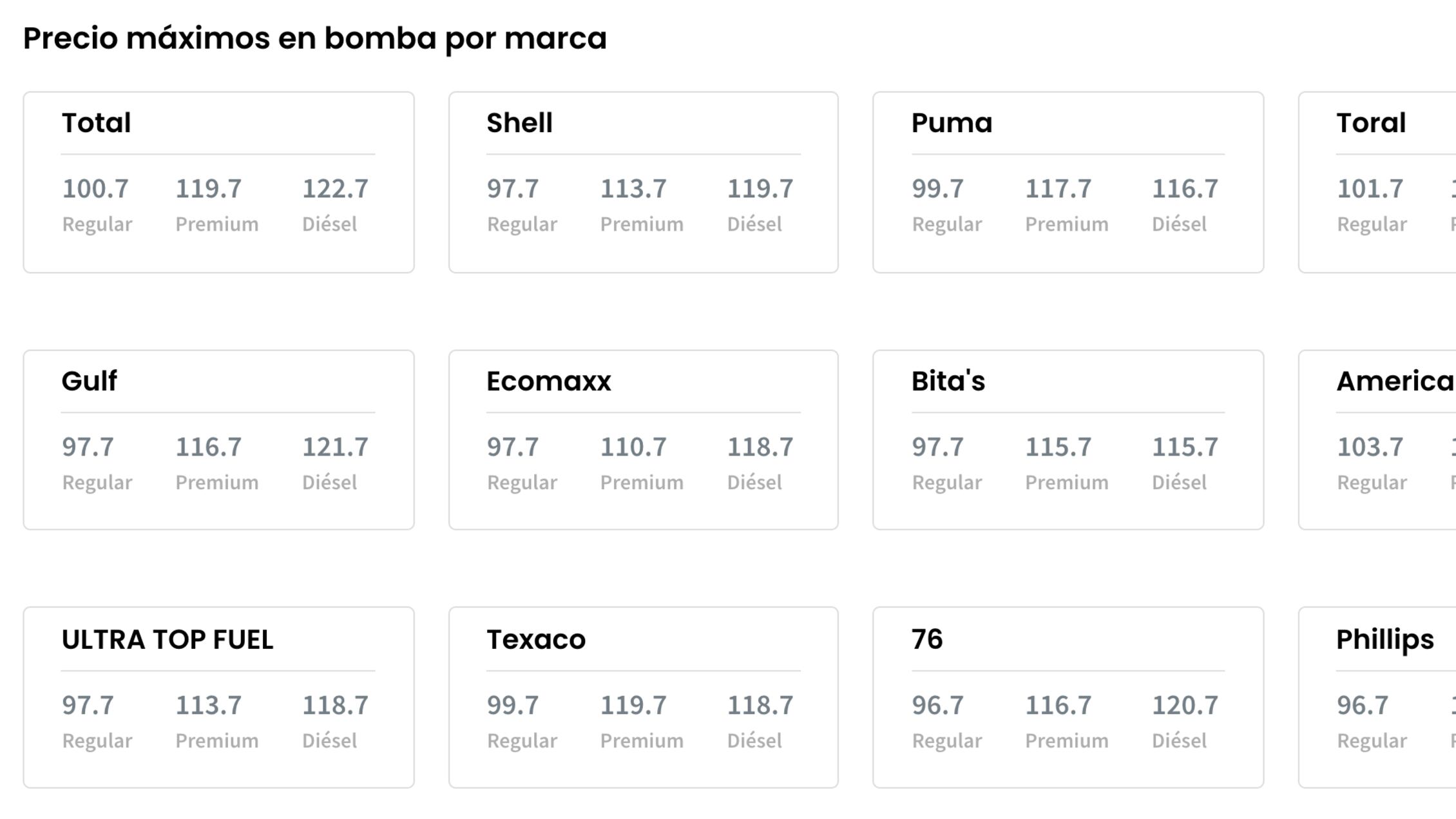Open the Total brand card title
Viewport: 1456px width, 819px height.
coord(96,123)
